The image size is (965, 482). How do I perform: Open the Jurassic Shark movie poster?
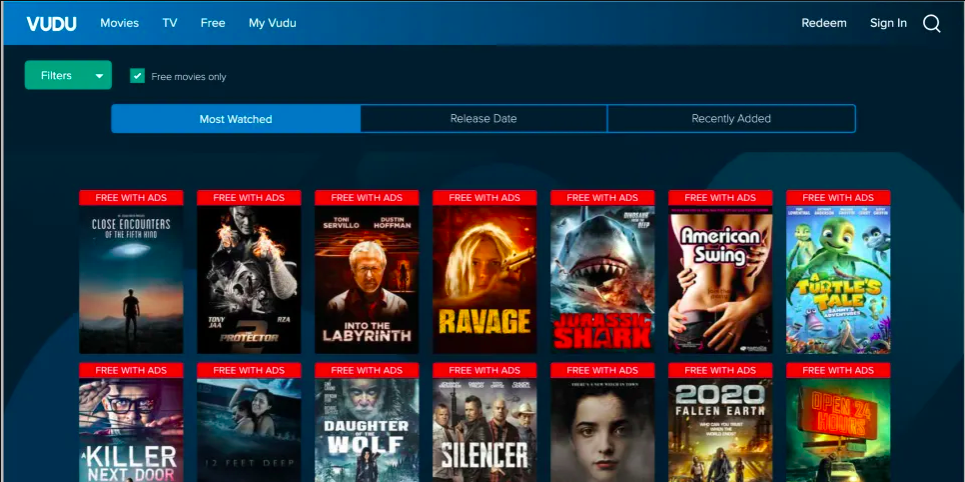pyautogui.click(x=603, y=279)
